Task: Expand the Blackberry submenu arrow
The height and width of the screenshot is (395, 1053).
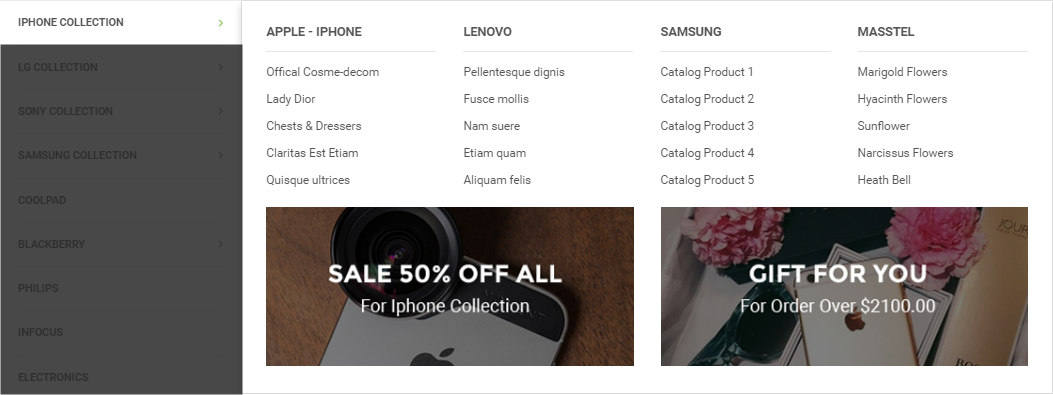Action: click(x=221, y=244)
